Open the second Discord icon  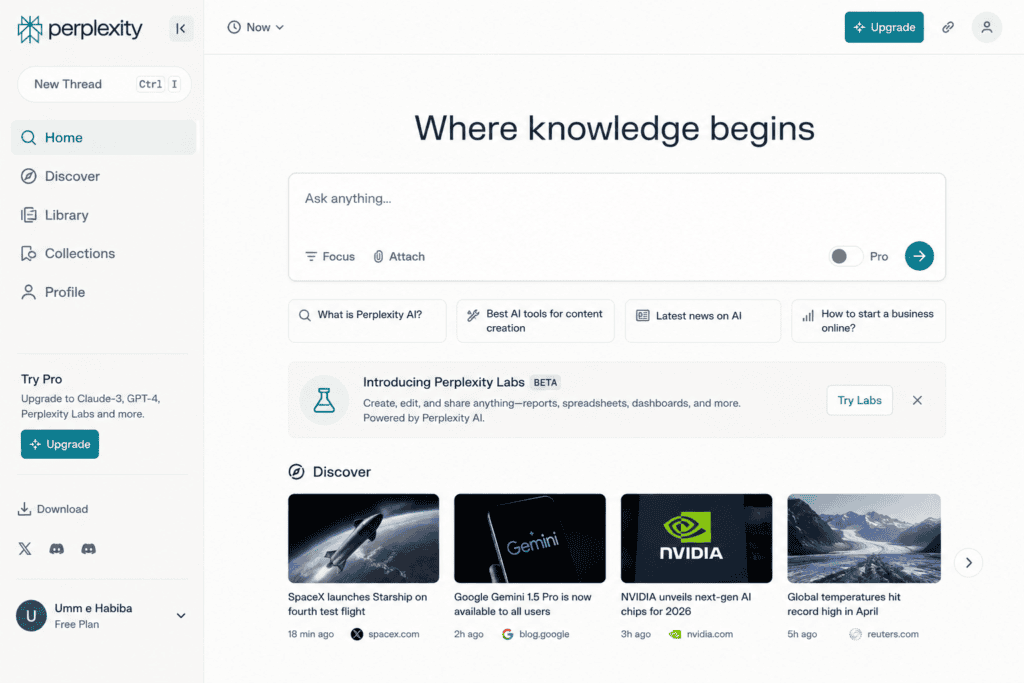pos(88,548)
